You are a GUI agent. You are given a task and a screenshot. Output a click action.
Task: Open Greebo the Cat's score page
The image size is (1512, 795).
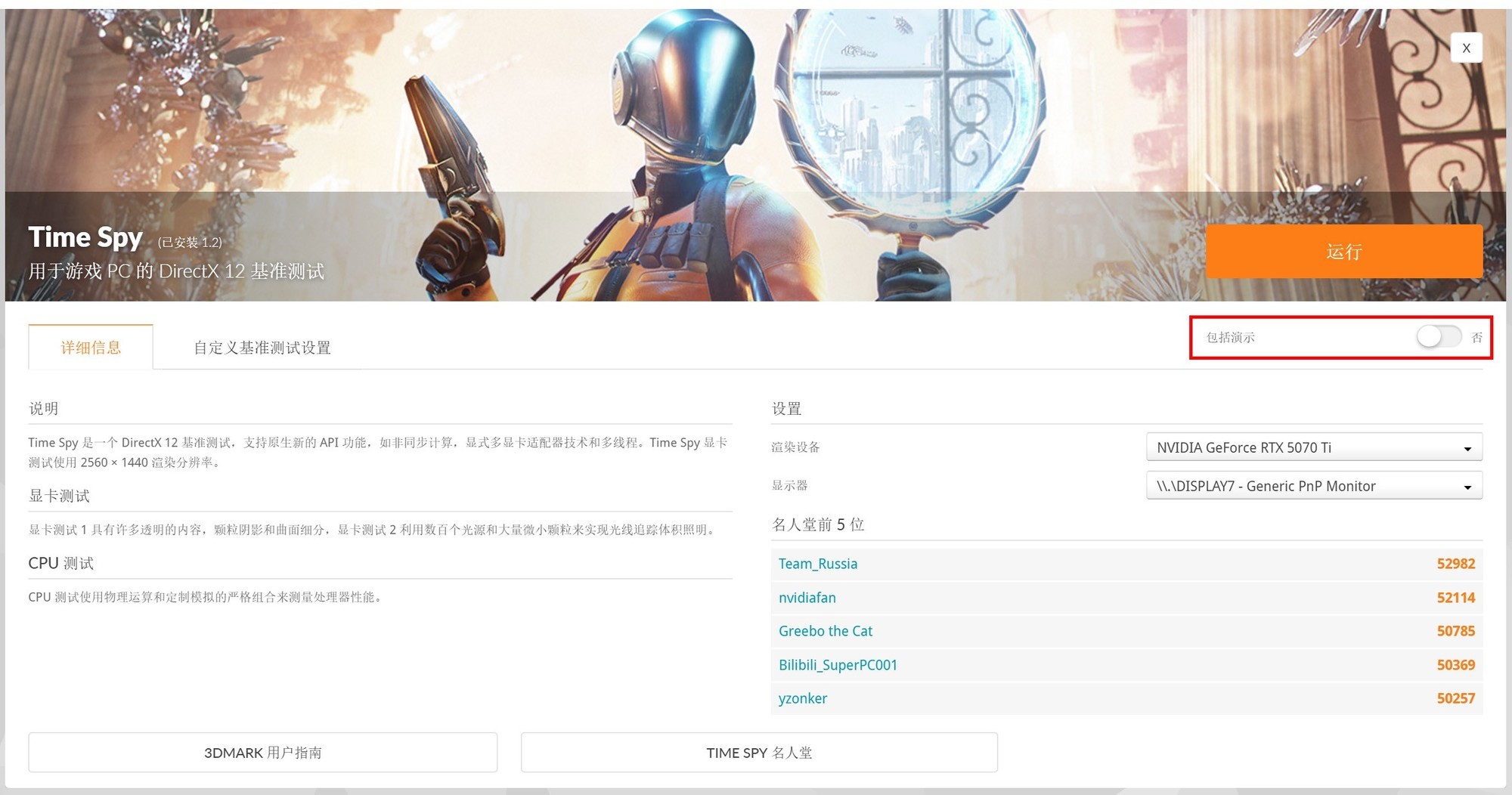[826, 631]
